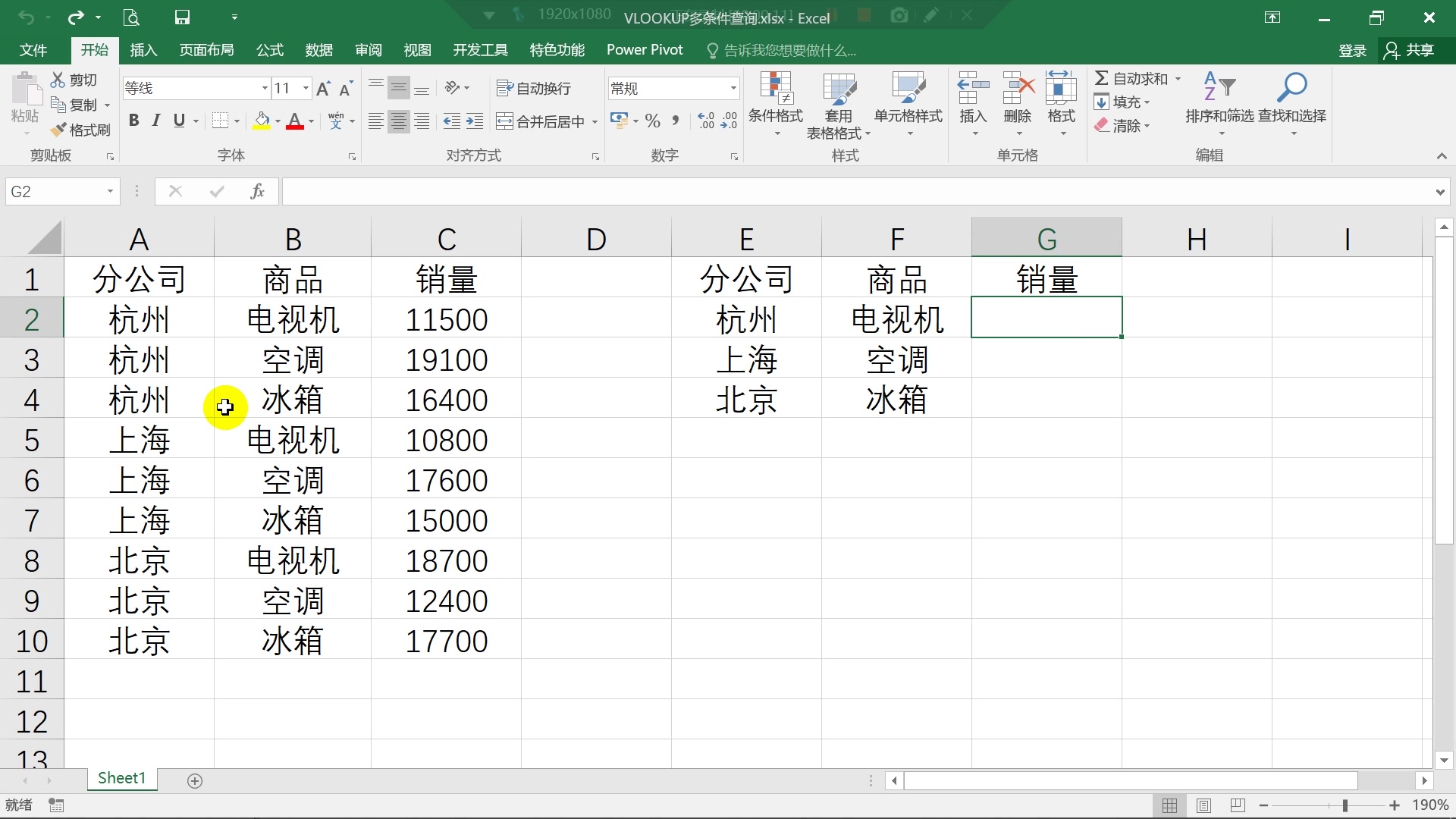
Task: Click the 登录 sign-in link
Action: (x=1352, y=50)
